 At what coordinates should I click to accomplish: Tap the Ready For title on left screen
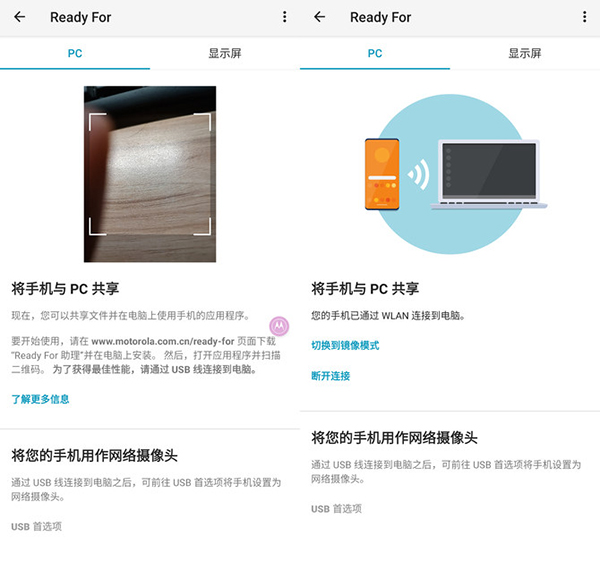click(81, 17)
